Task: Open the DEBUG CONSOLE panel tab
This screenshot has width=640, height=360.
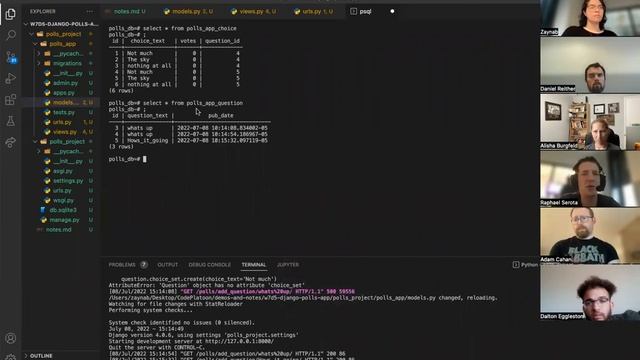Action: click(209, 264)
